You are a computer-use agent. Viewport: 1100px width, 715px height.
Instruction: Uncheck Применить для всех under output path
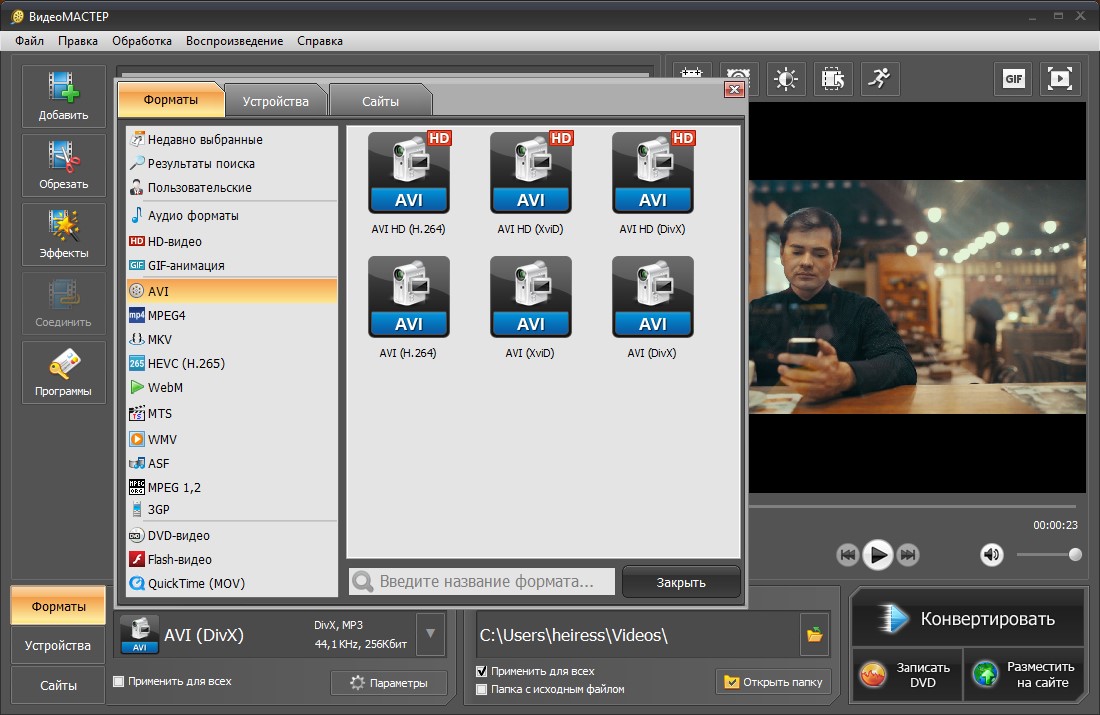[481, 671]
